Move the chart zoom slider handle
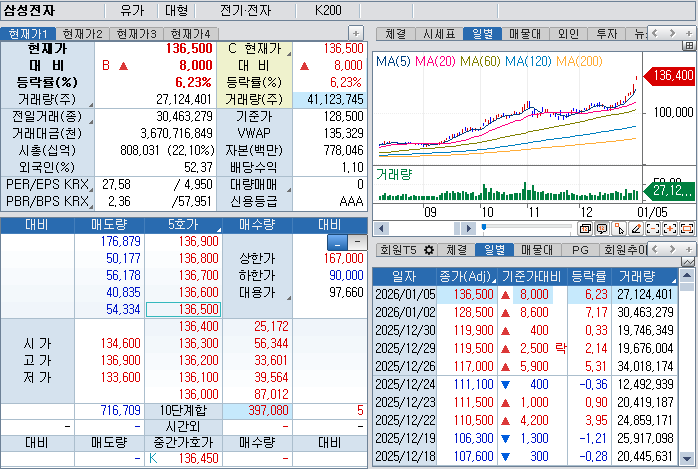 click(x=484, y=228)
